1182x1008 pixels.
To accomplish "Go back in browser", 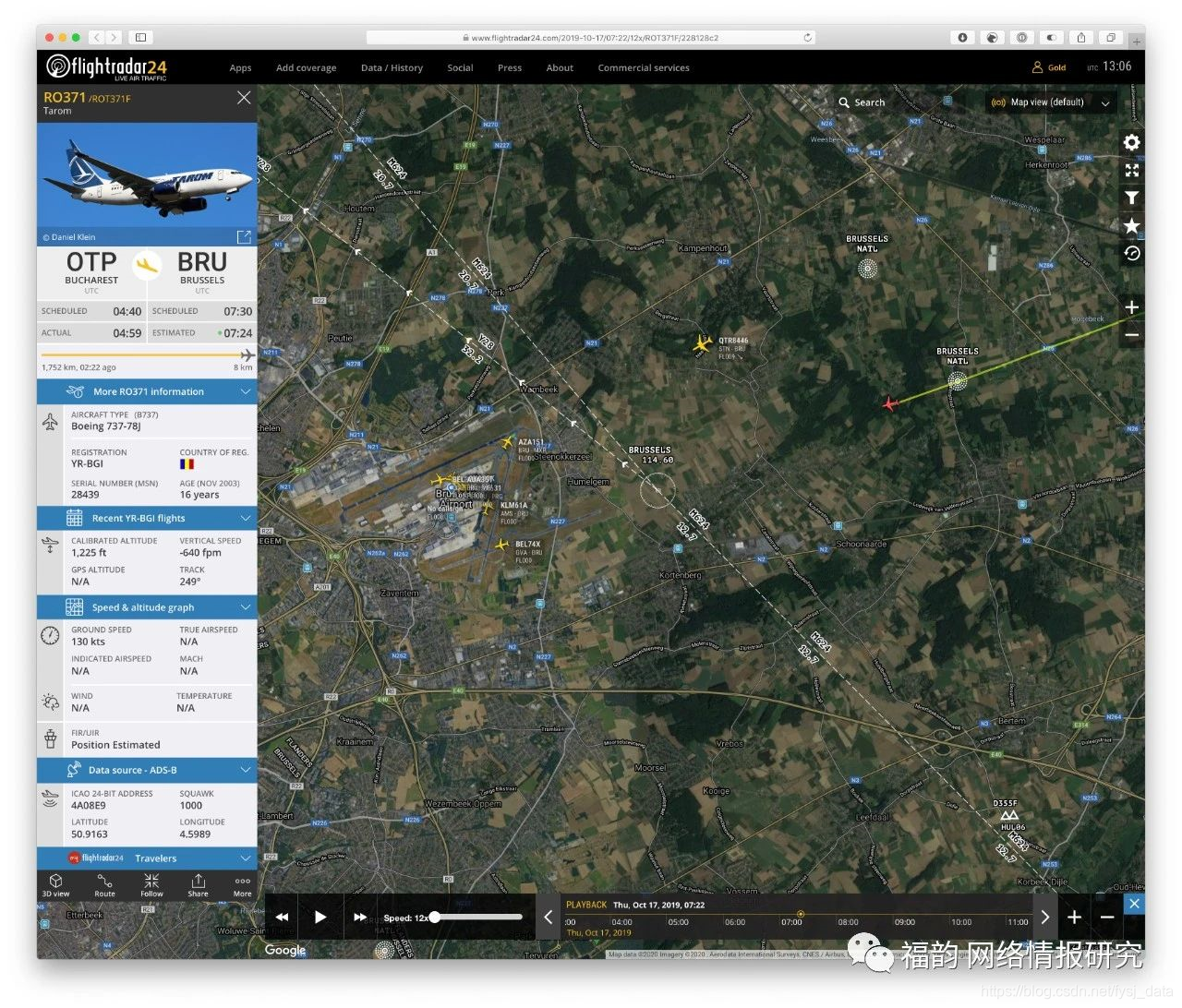I will pyautogui.click(x=96, y=38).
